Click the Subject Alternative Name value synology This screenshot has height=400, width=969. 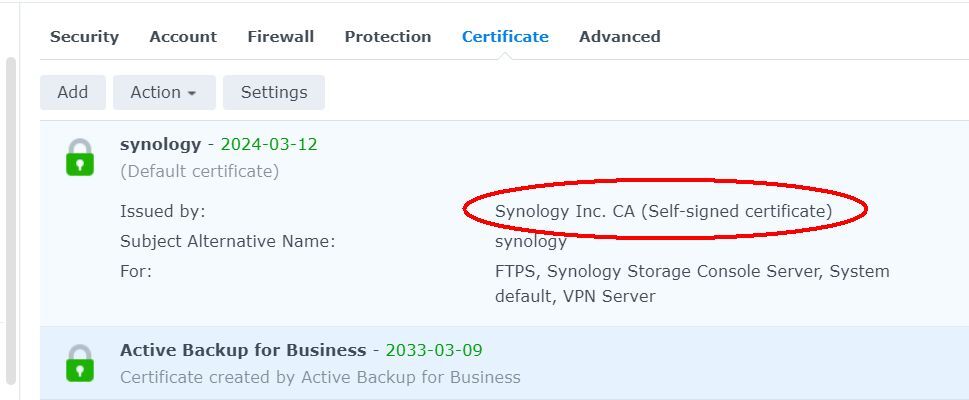(531, 241)
